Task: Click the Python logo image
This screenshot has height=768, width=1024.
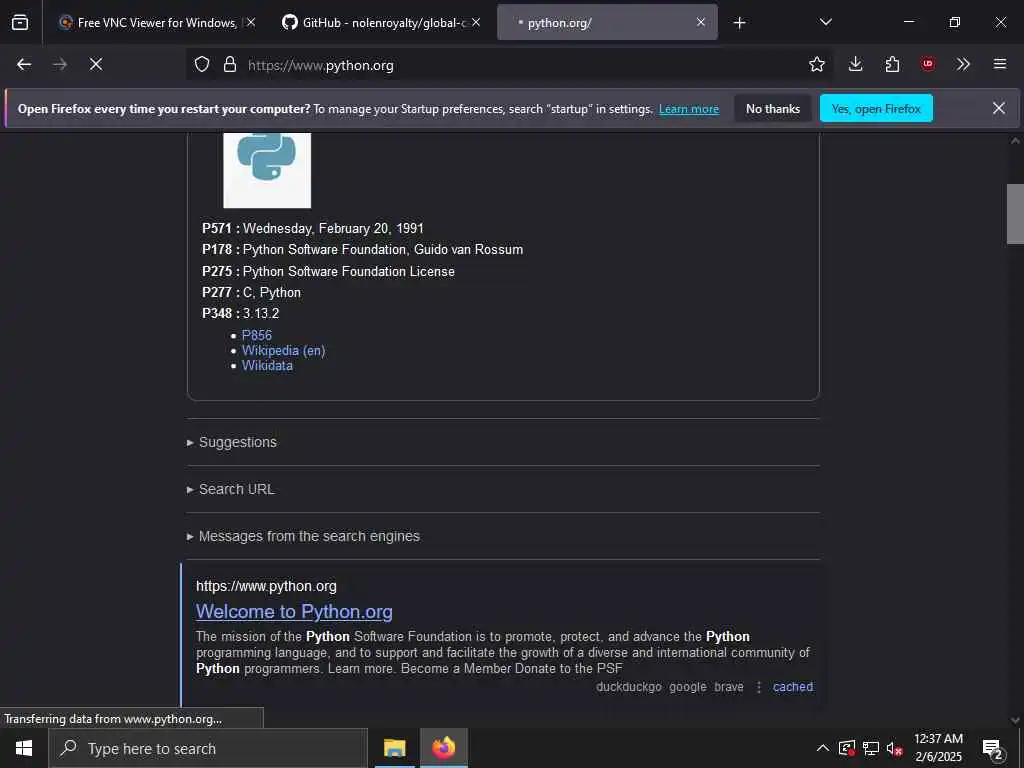Action: [x=267, y=170]
